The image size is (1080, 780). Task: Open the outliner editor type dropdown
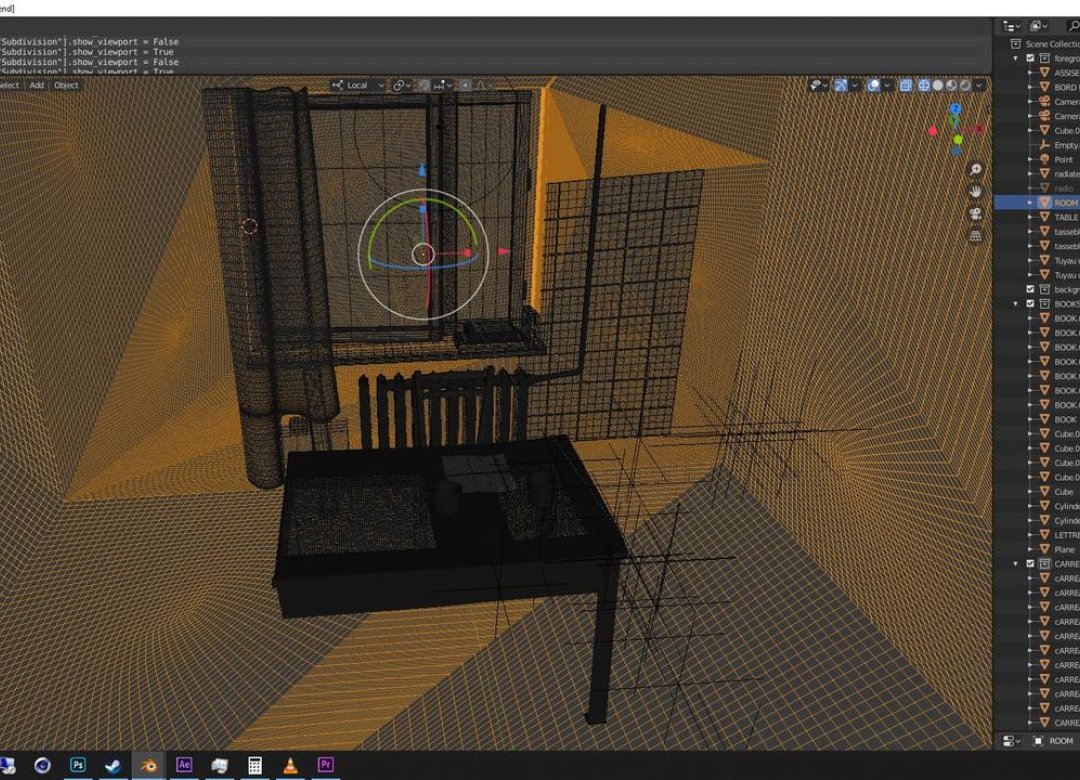point(1011,26)
